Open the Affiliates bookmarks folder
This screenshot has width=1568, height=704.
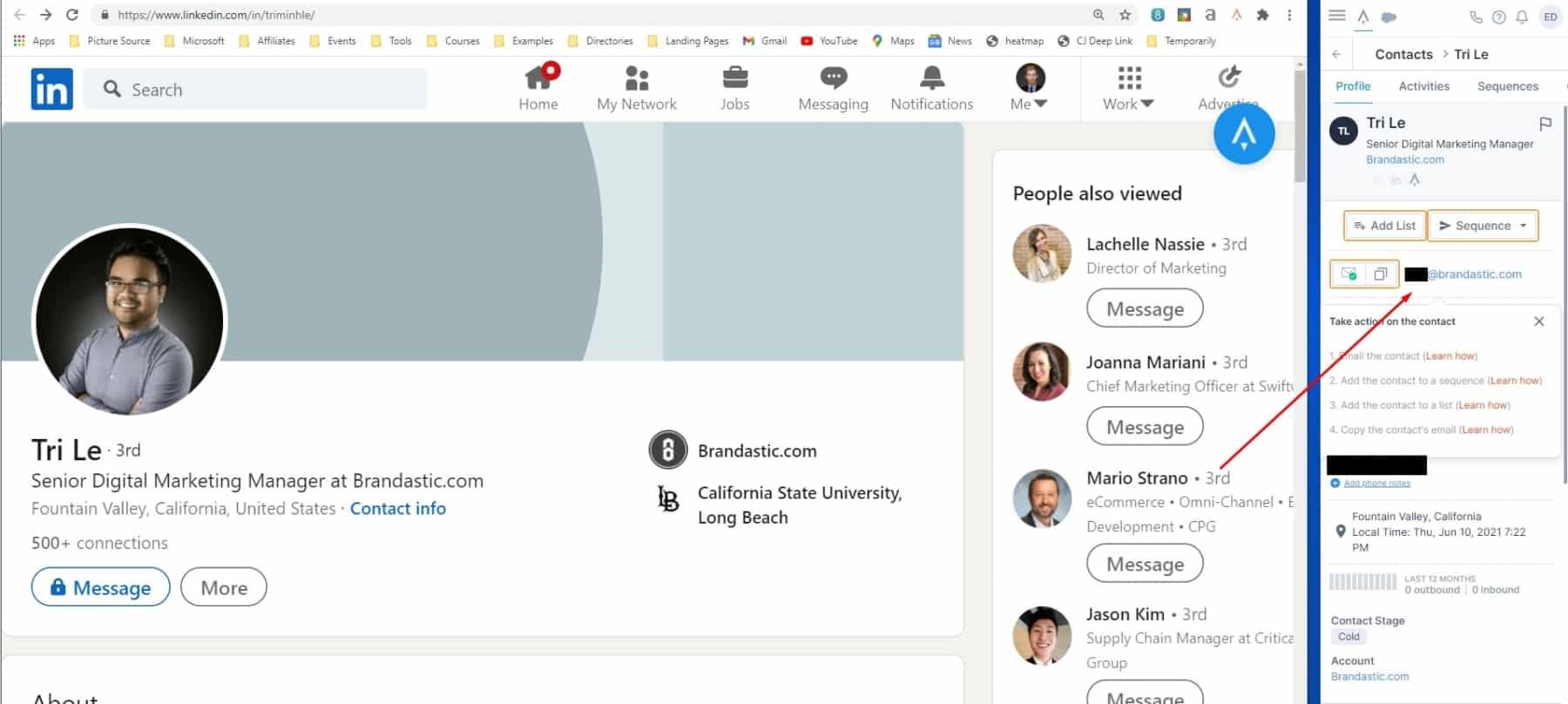267,41
